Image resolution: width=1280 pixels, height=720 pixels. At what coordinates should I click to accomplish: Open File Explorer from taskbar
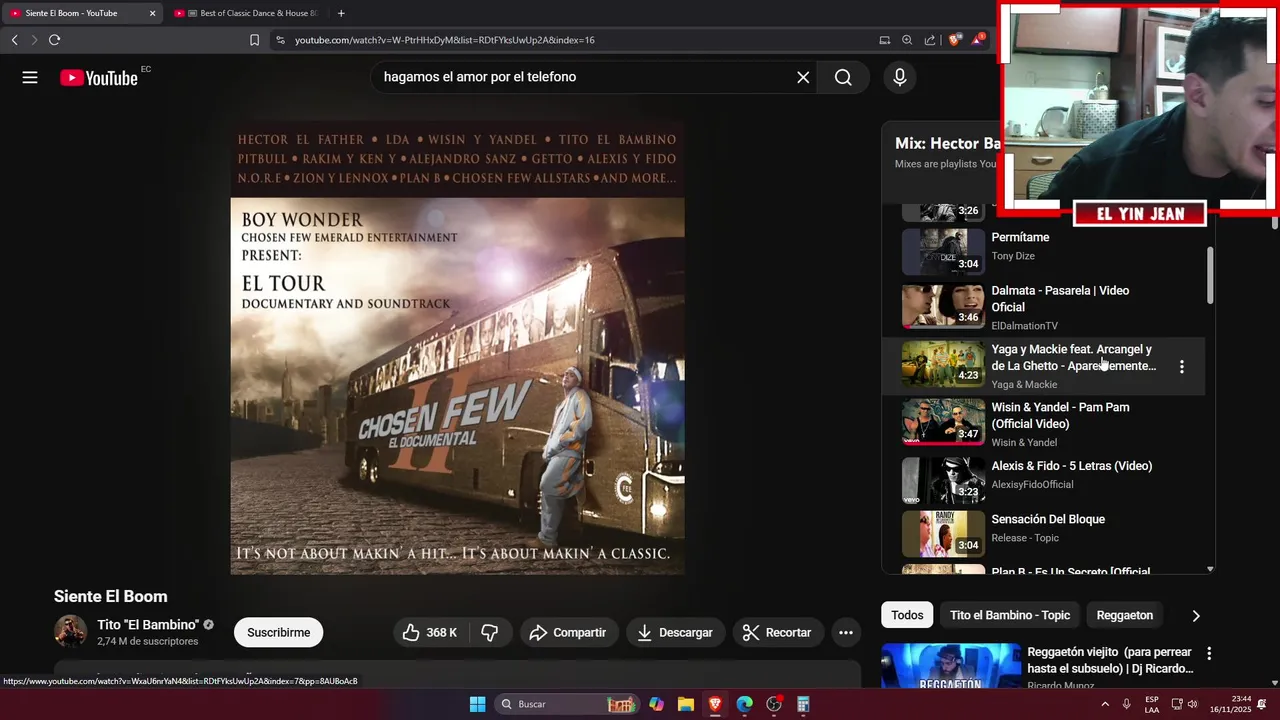pyautogui.click(x=686, y=704)
